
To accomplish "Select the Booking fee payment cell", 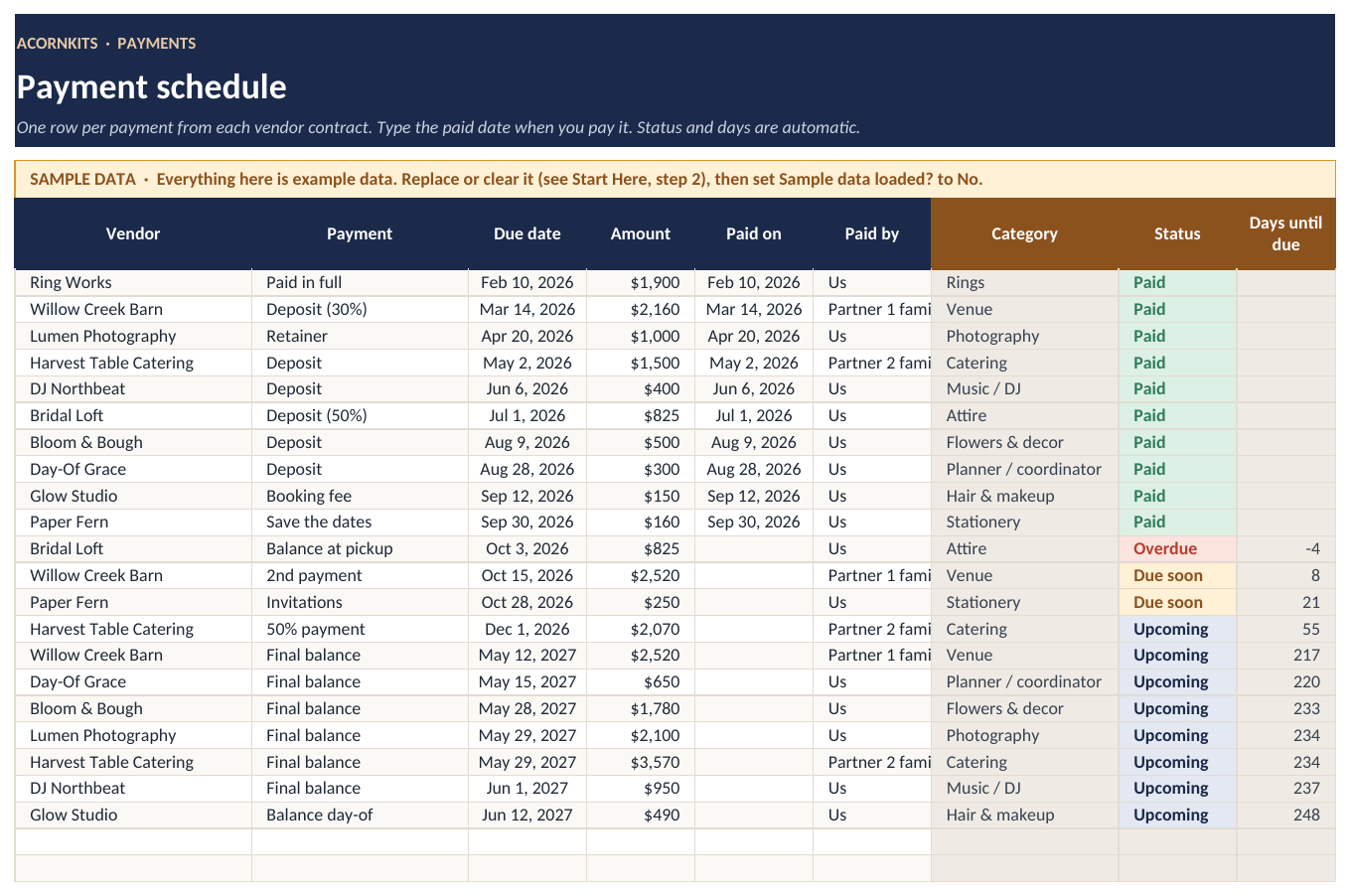I will click(360, 496).
